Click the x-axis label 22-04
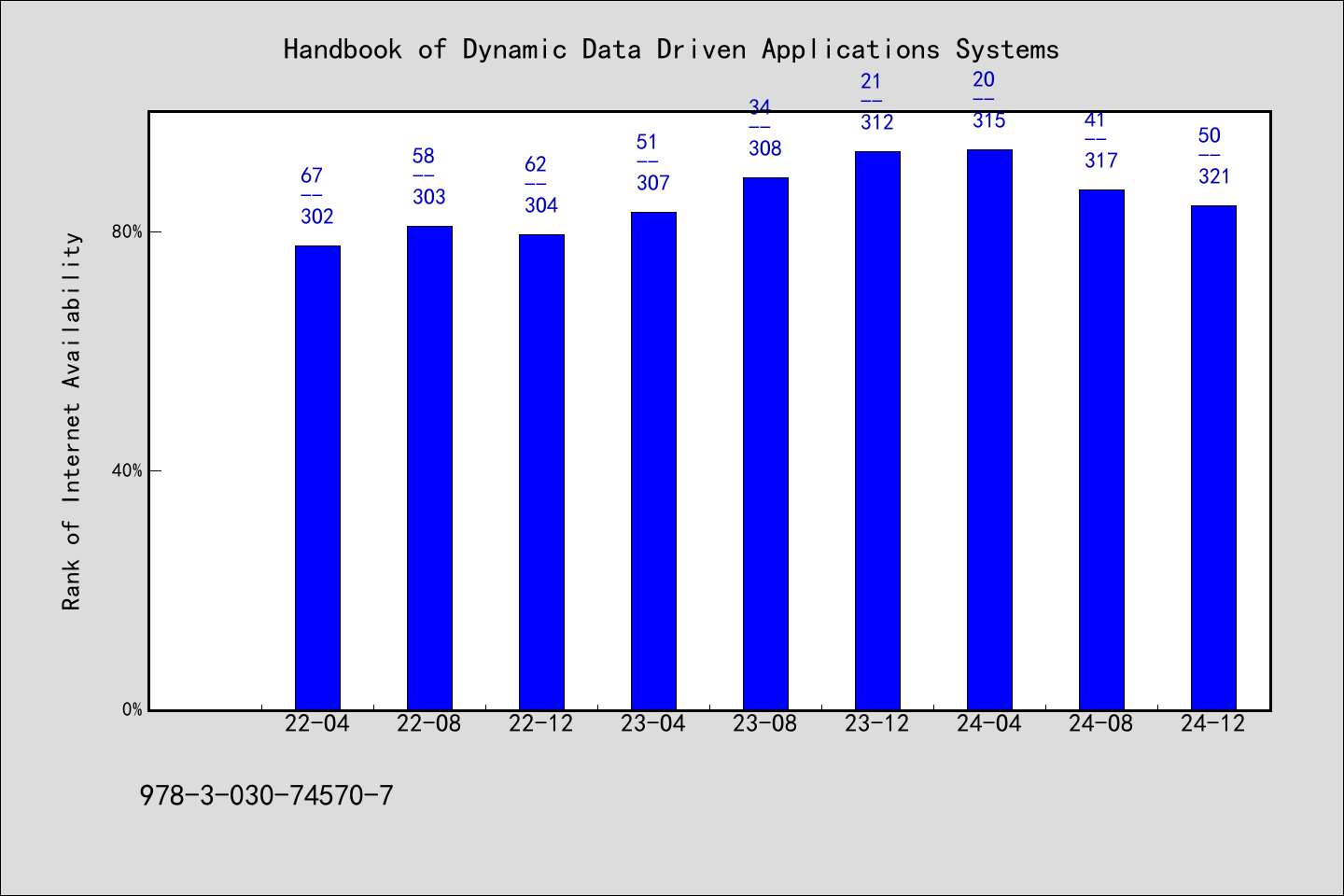Image resolution: width=1344 pixels, height=896 pixels. click(317, 724)
